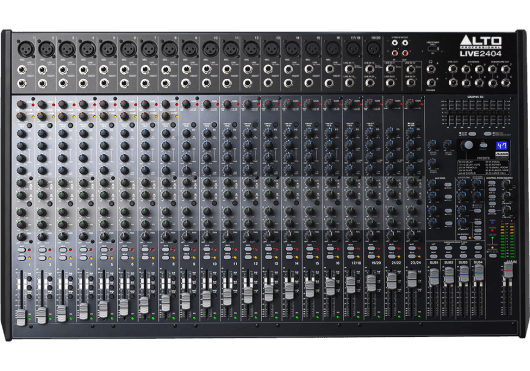The height and width of the screenshot is (371, 530).
Task: Click the channel 9 XLR mic input
Action: [190, 49]
